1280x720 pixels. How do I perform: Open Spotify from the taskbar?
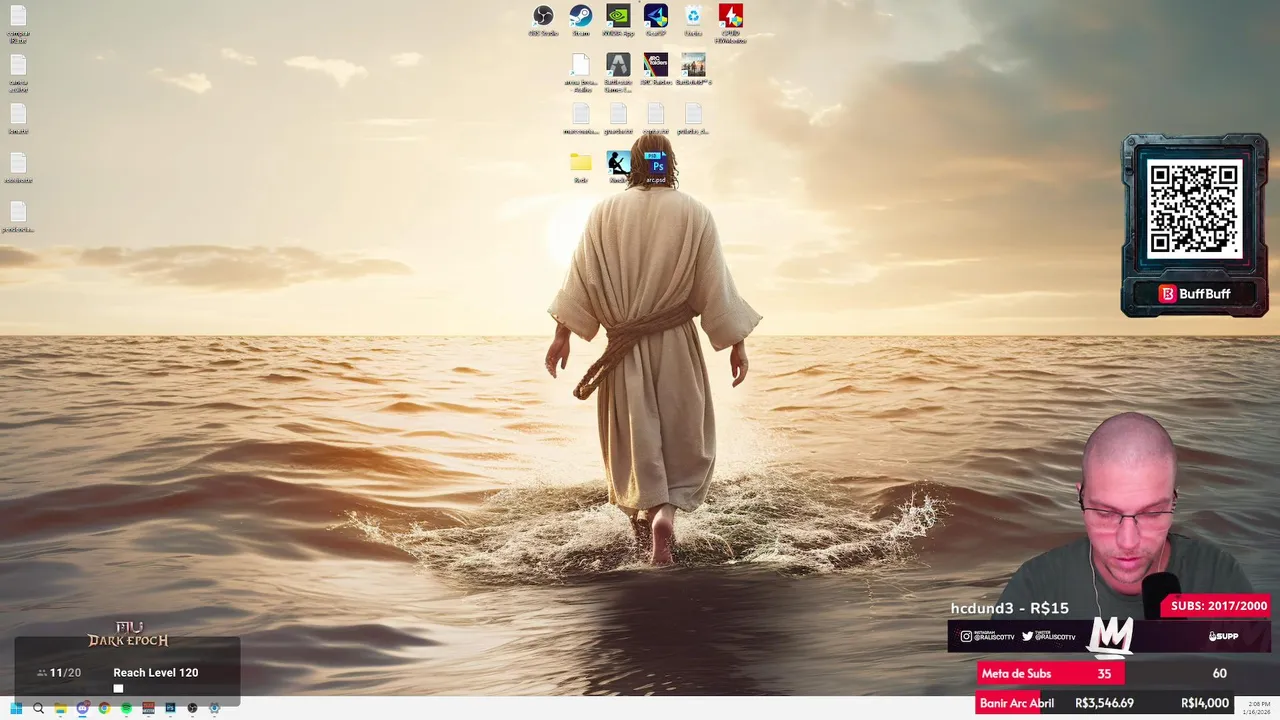(x=126, y=708)
